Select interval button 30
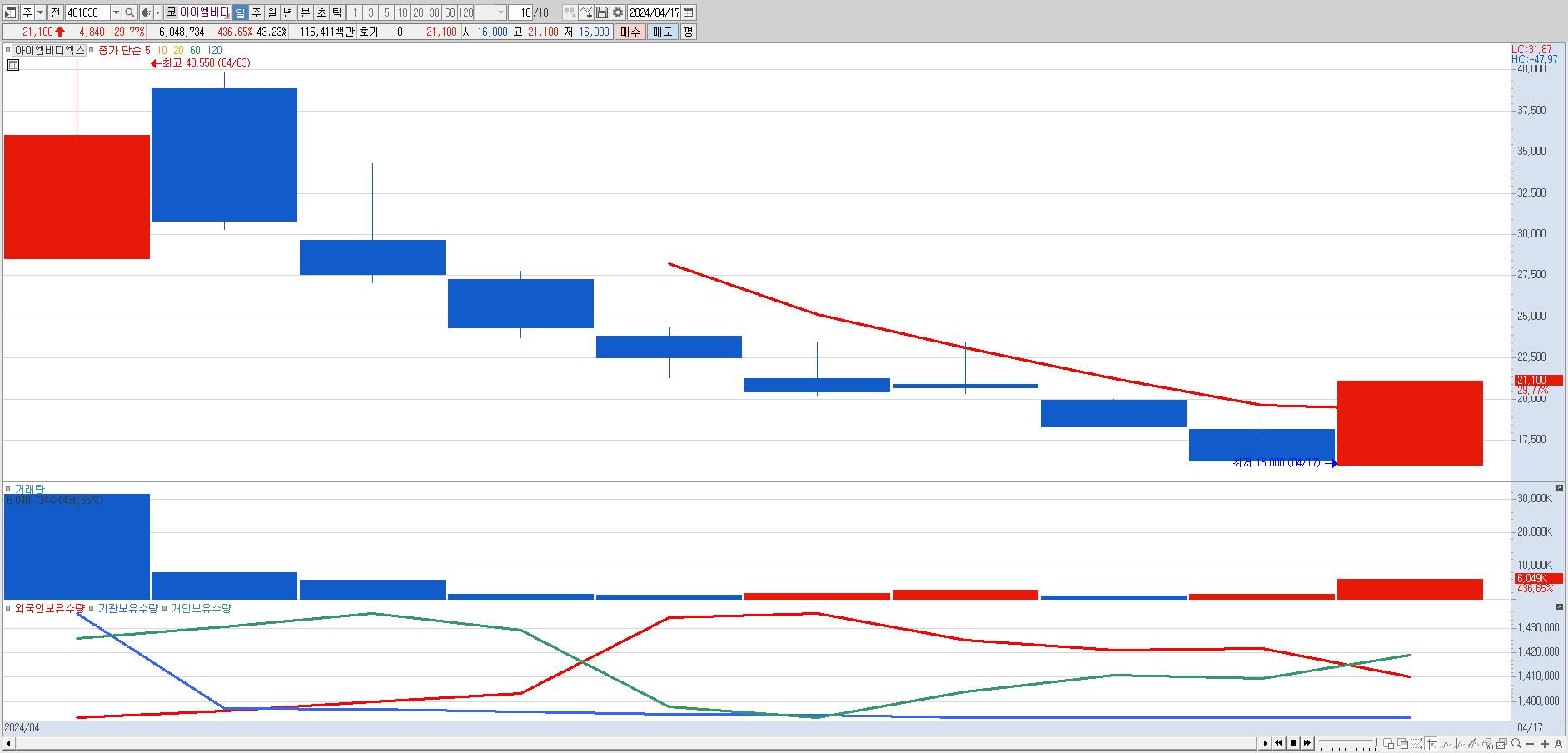1568x753 pixels. point(434,12)
